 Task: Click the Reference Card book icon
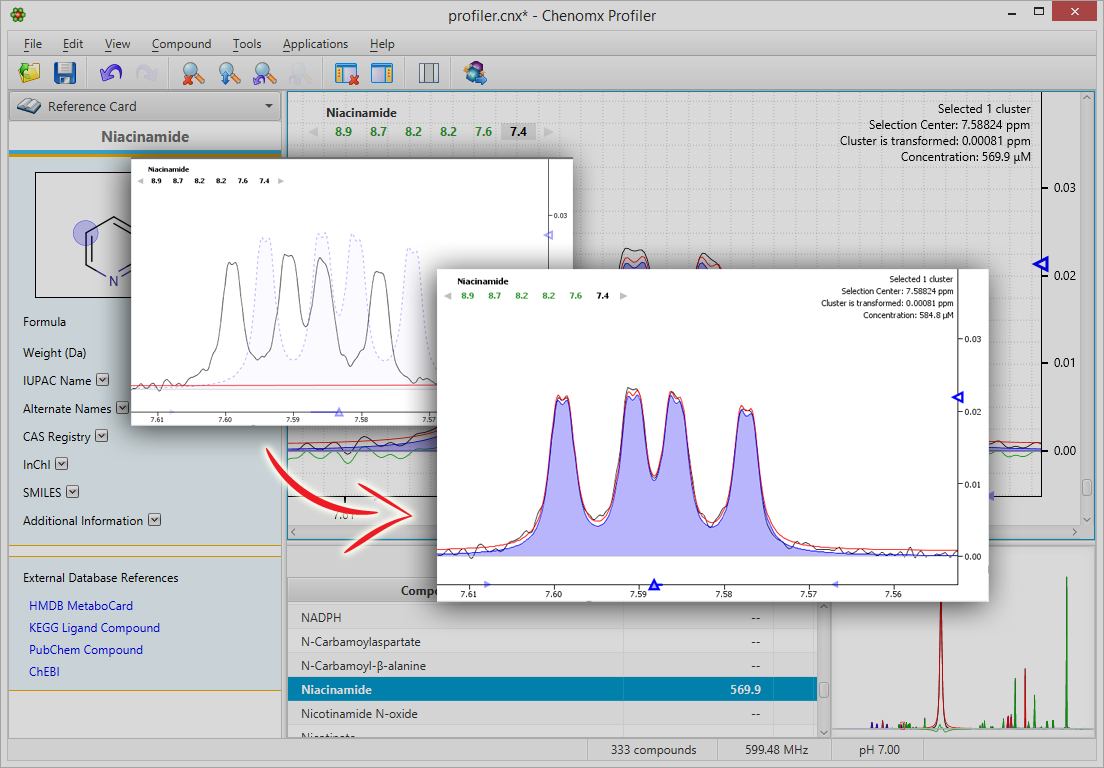point(30,106)
